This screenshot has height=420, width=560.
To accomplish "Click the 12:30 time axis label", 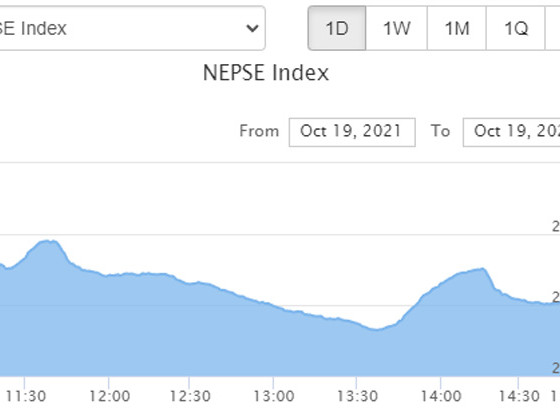I will [190, 396].
